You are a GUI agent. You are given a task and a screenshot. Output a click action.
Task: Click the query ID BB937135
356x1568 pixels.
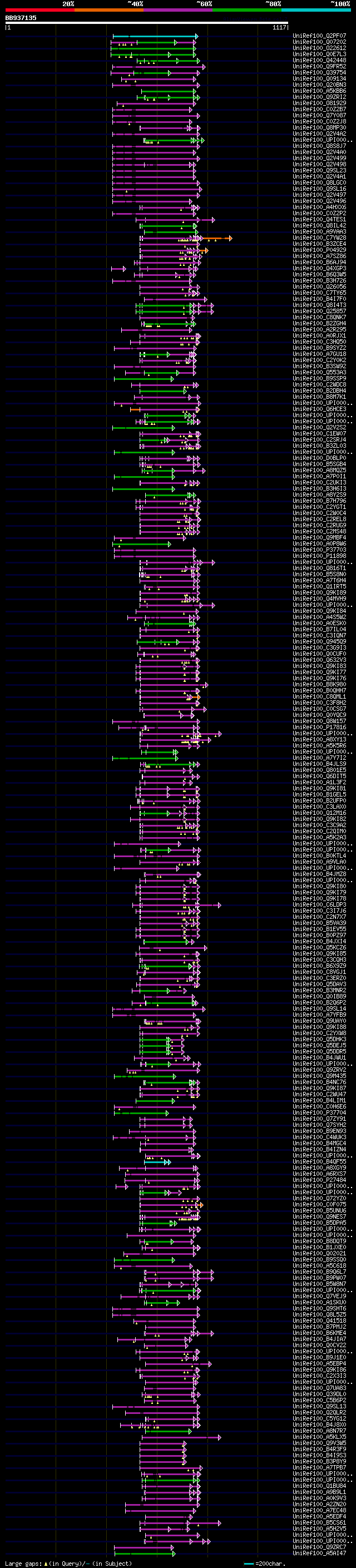[x=21, y=18]
